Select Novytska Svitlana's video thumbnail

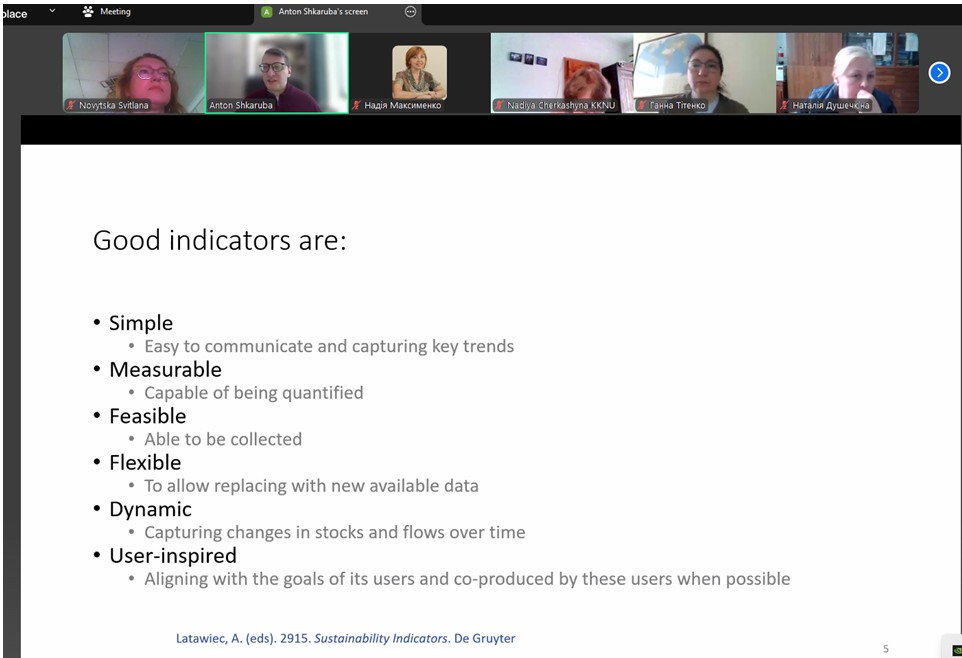pos(133,70)
